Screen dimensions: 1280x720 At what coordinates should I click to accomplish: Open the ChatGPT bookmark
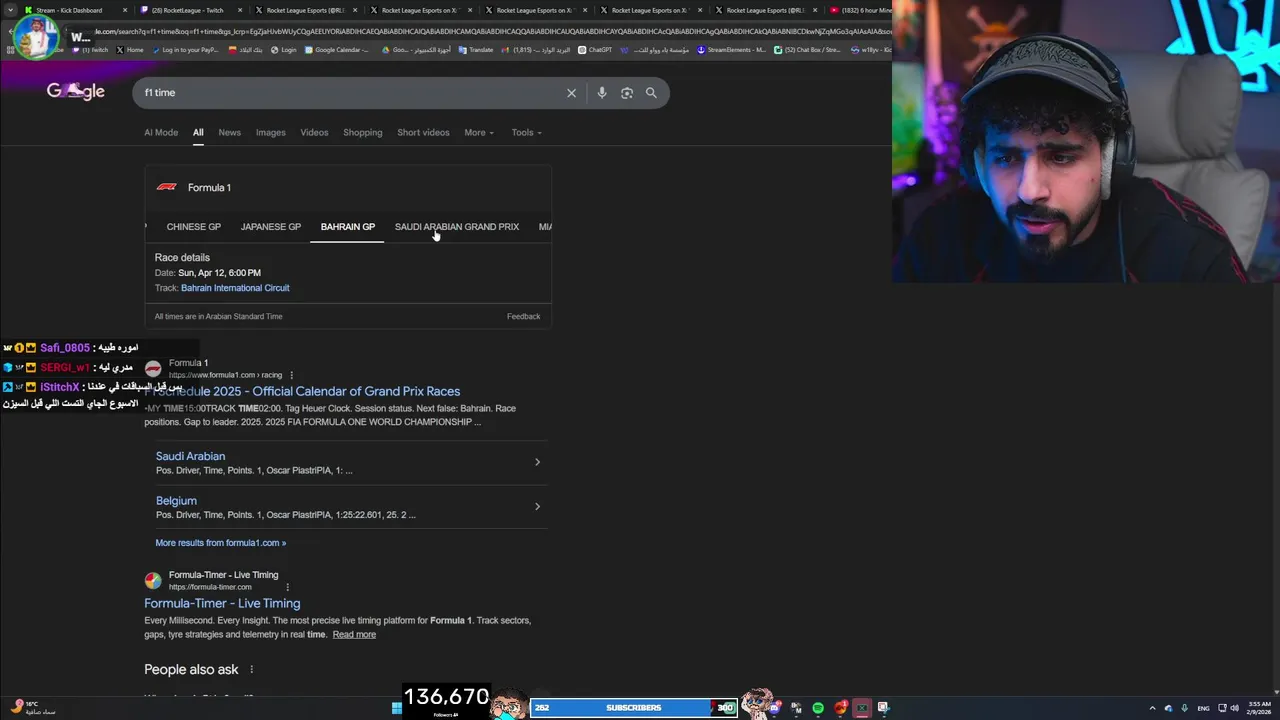(595, 50)
